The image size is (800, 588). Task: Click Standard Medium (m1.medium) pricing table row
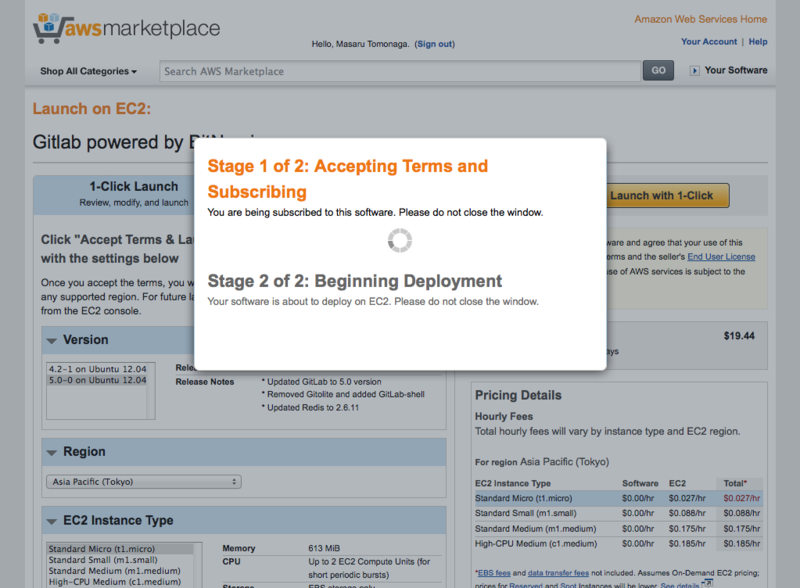point(618,529)
